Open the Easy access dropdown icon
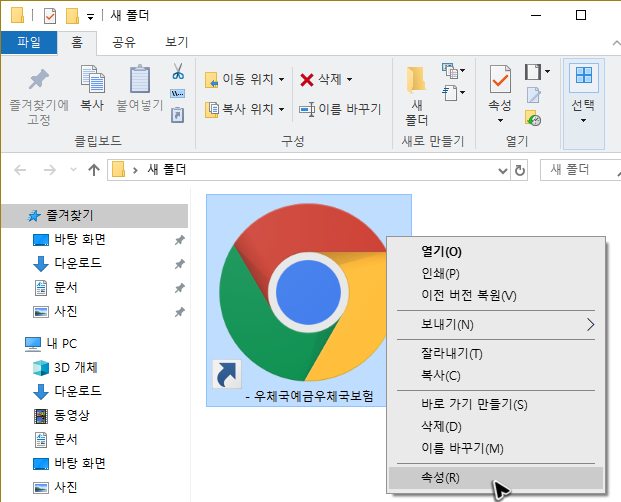 coord(453,93)
